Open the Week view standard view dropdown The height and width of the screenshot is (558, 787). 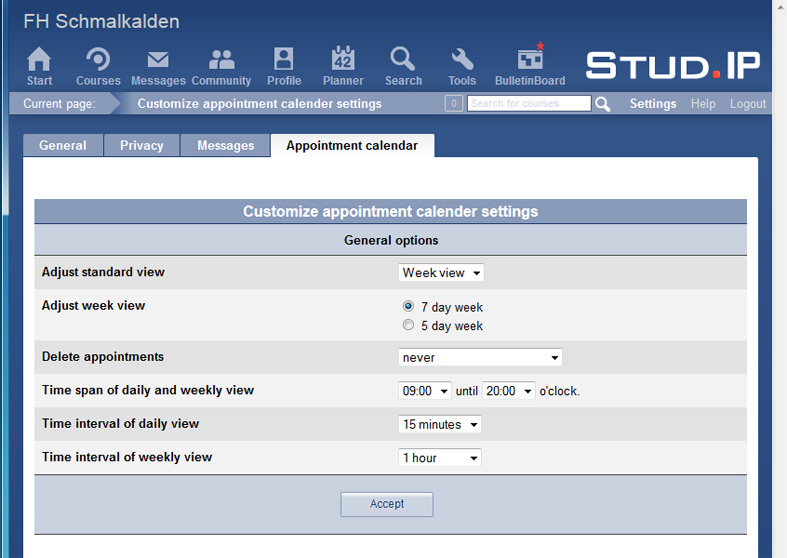tap(441, 272)
